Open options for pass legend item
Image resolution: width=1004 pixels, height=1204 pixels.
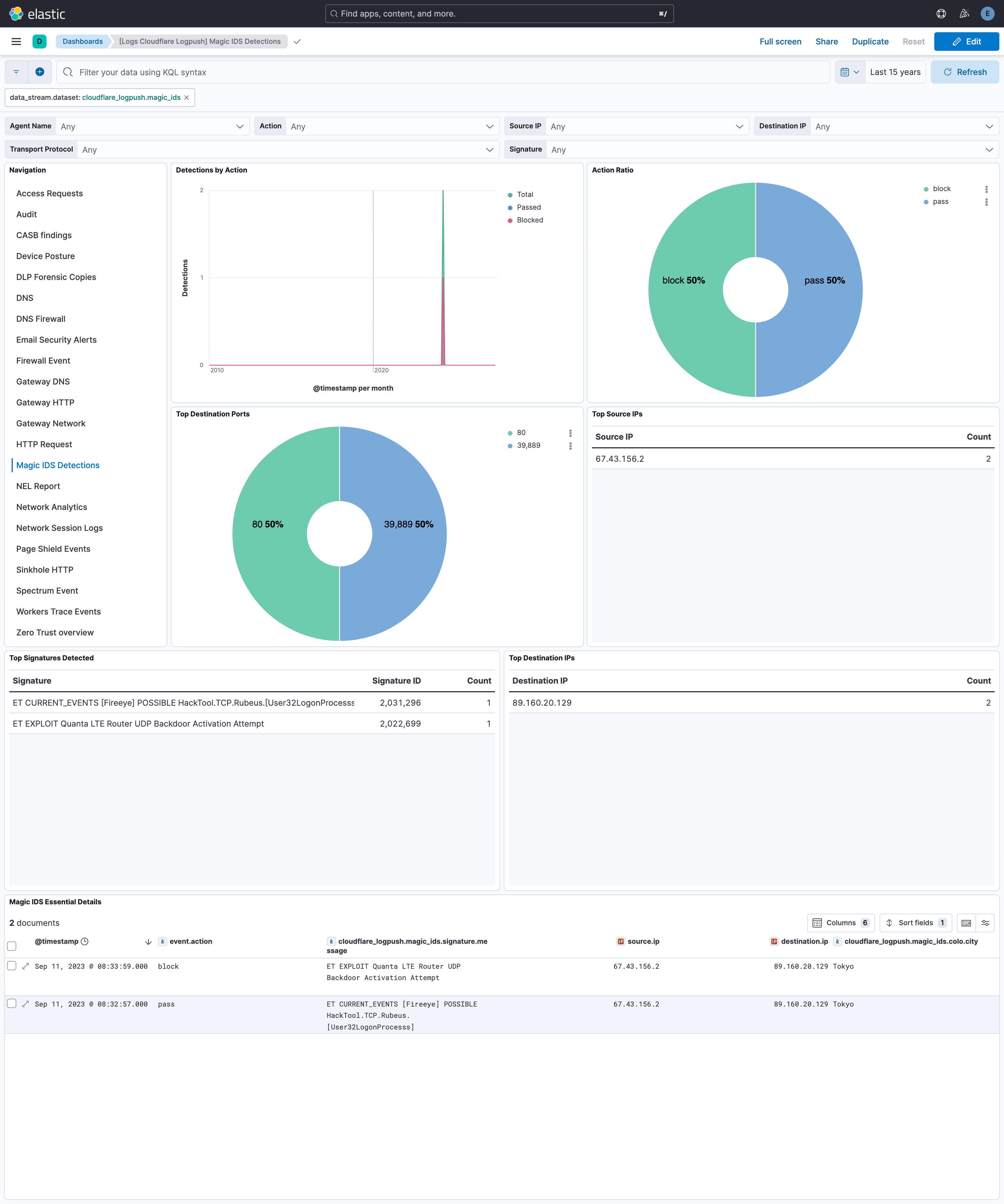click(x=986, y=202)
